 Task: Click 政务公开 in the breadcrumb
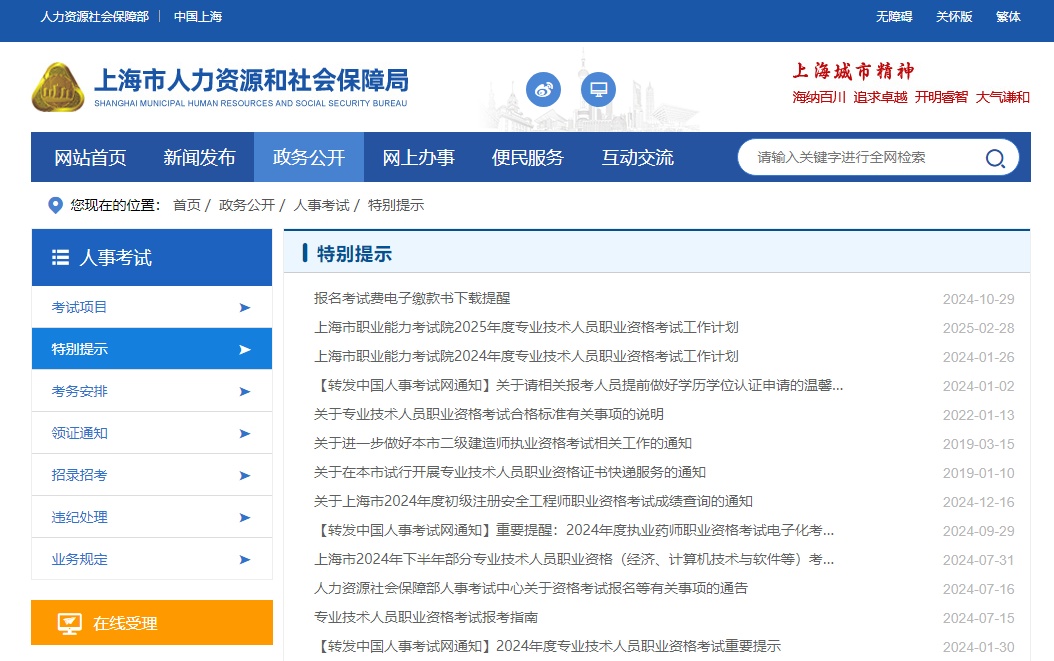(x=247, y=205)
